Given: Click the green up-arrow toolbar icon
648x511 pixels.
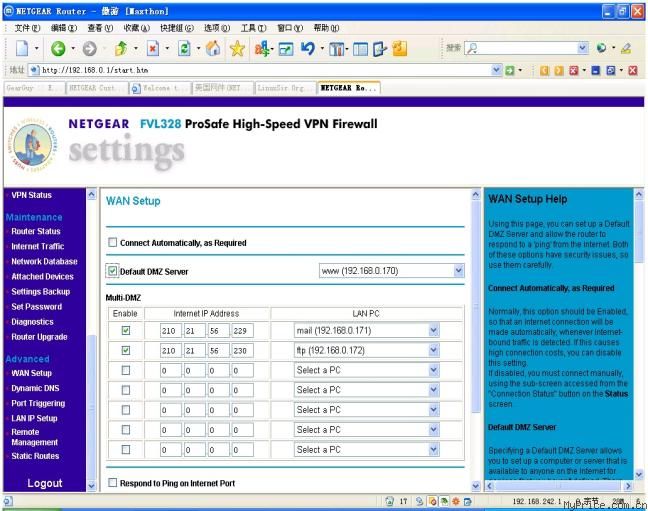Looking at the screenshot, I should click(121, 49).
